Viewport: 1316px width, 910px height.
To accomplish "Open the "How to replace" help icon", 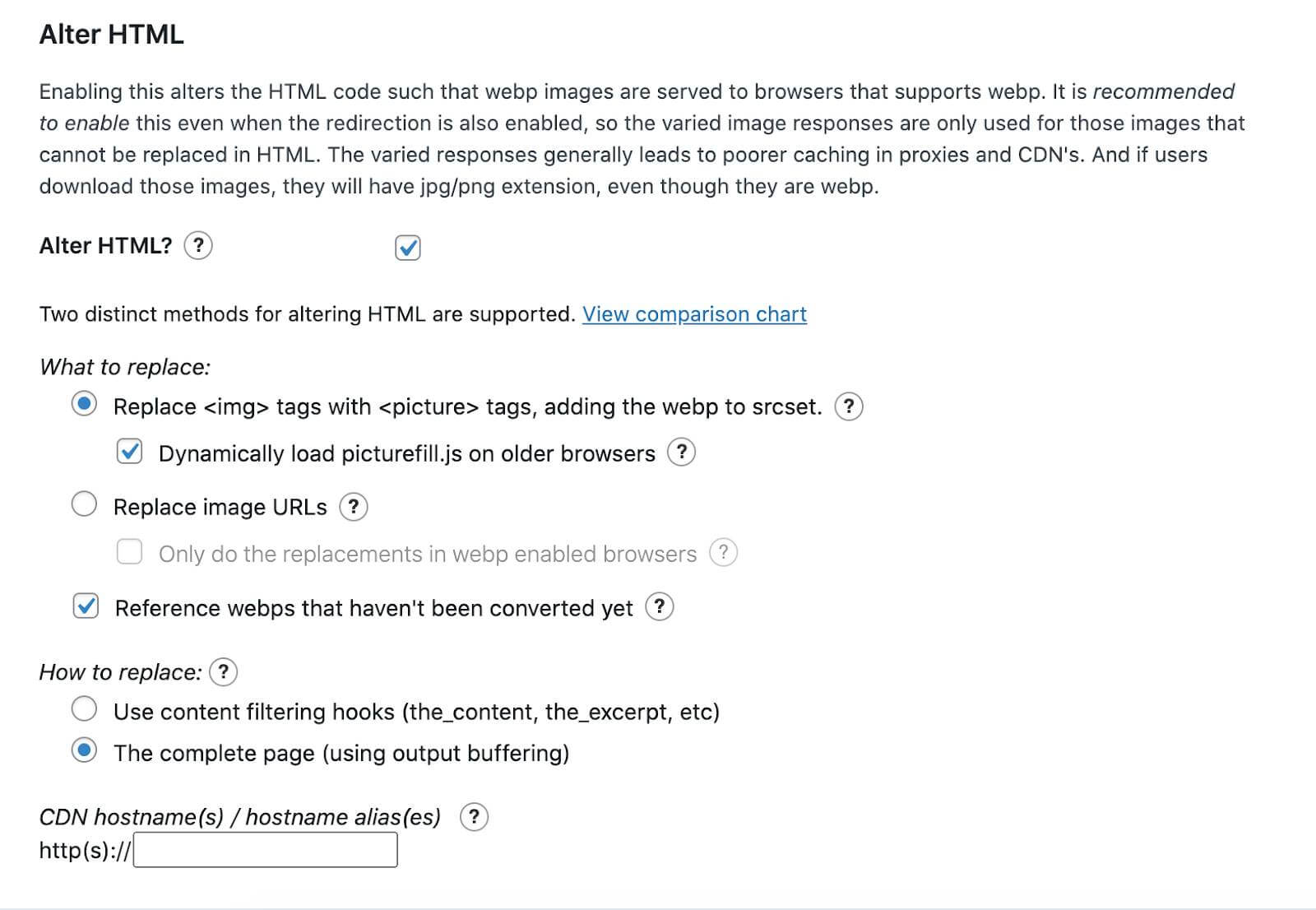I will coord(222,672).
